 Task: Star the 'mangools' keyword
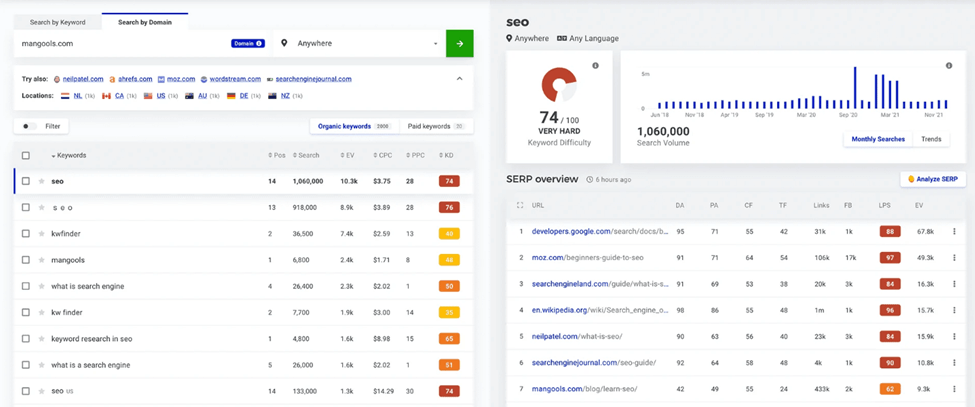tap(42, 260)
